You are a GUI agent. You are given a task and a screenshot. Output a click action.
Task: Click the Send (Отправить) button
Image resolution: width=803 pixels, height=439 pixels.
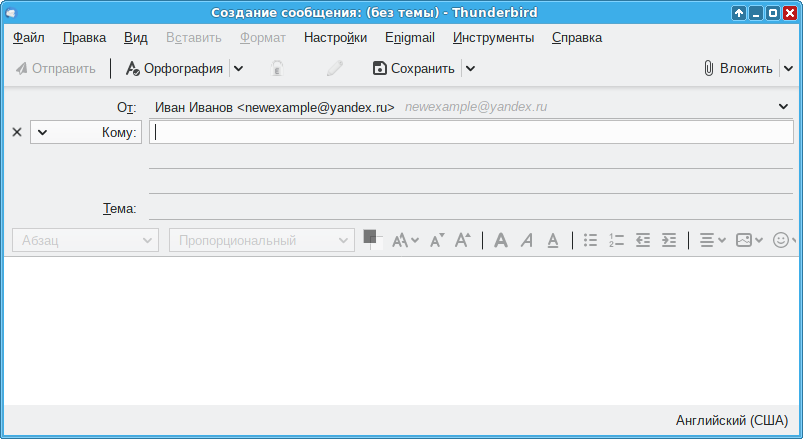(x=55, y=69)
